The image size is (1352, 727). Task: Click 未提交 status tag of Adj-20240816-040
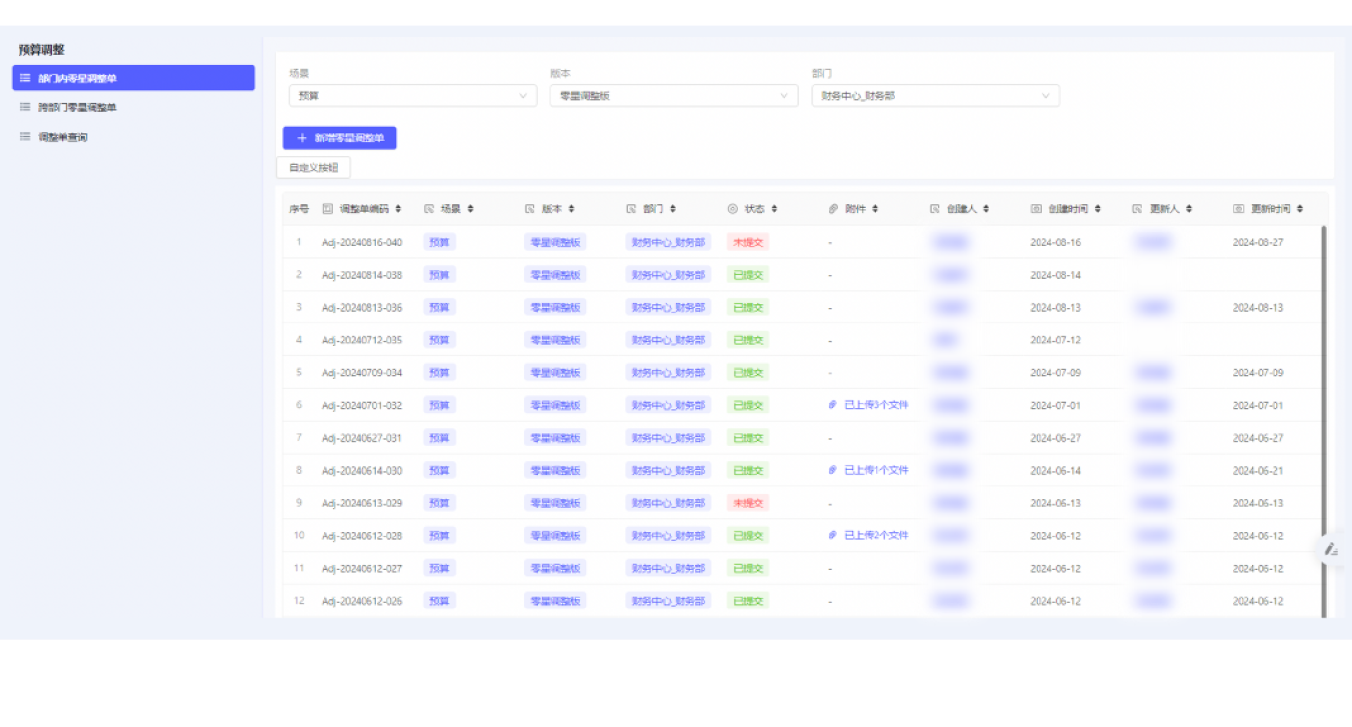(x=747, y=242)
